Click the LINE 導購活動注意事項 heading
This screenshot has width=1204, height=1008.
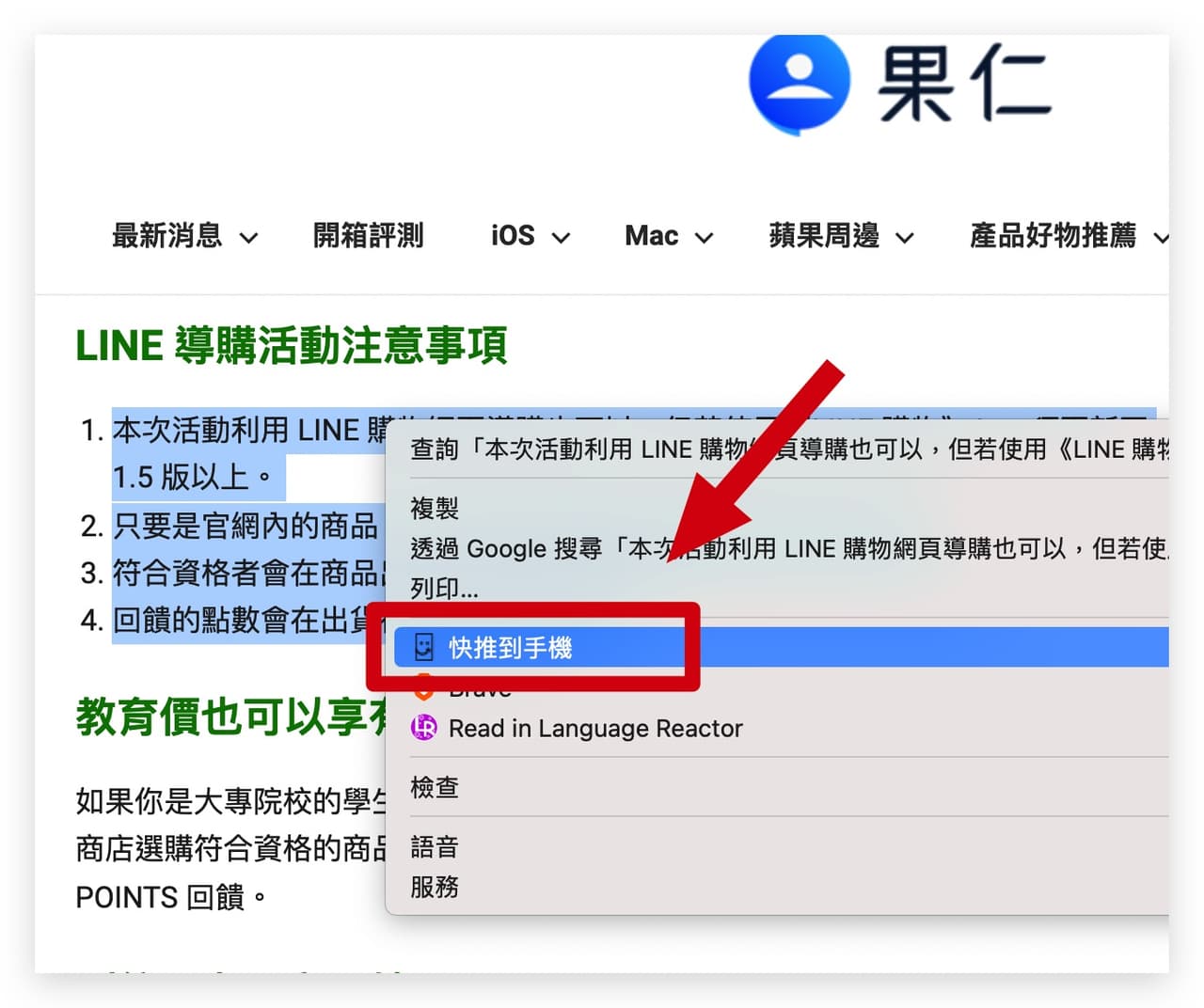pyautogui.click(x=292, y=345)
